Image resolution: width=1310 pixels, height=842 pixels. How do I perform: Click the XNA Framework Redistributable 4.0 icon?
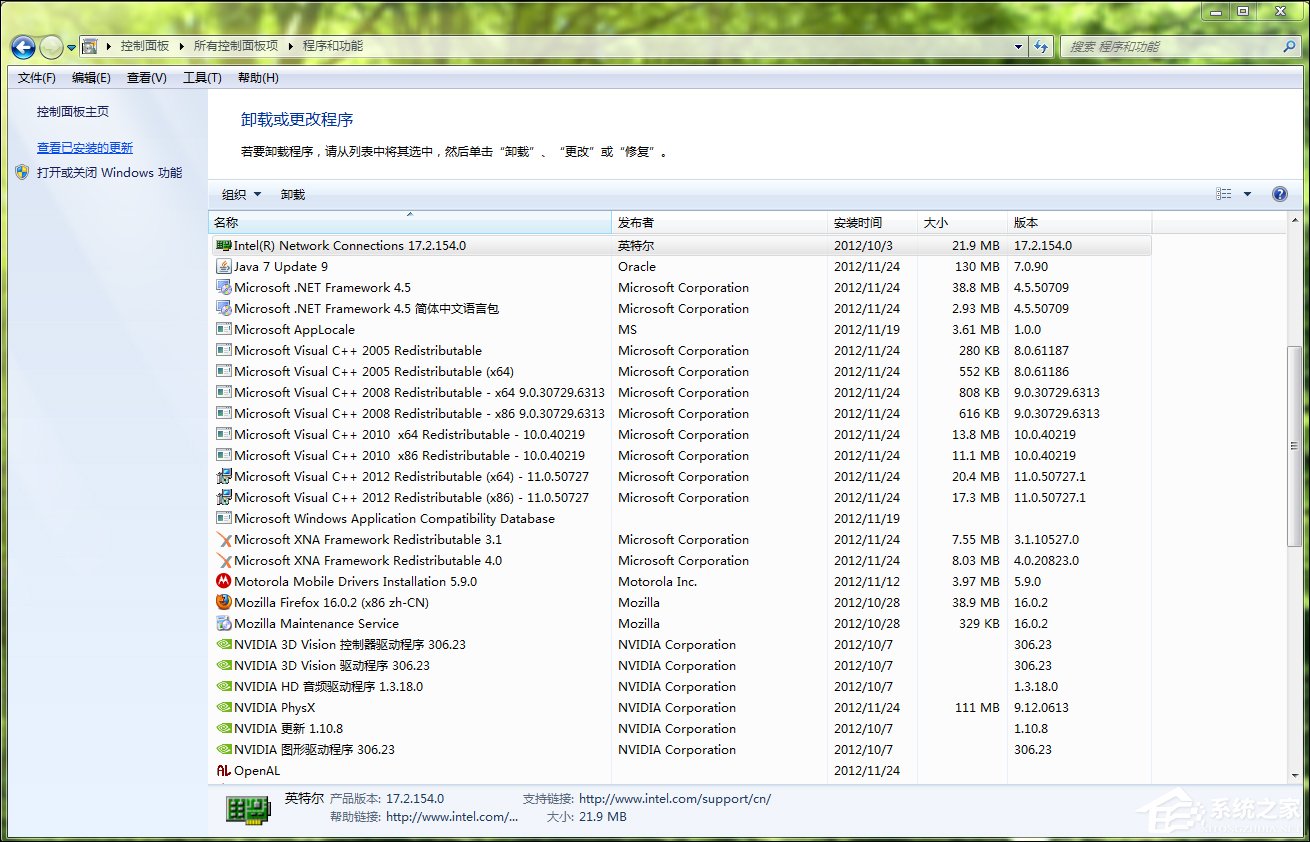(224, 560)
